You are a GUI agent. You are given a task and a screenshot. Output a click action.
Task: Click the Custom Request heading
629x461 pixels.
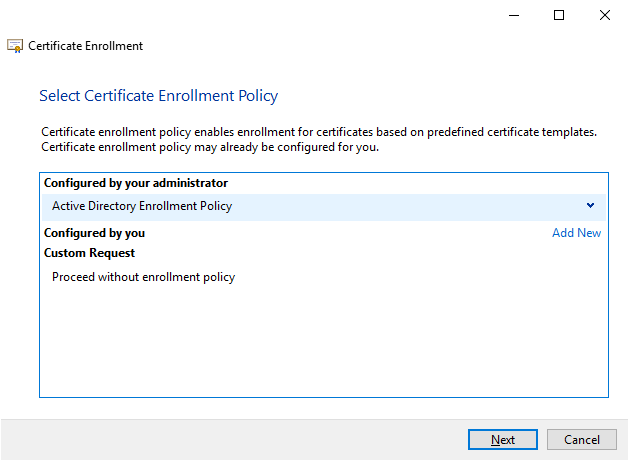pos(89,253)
